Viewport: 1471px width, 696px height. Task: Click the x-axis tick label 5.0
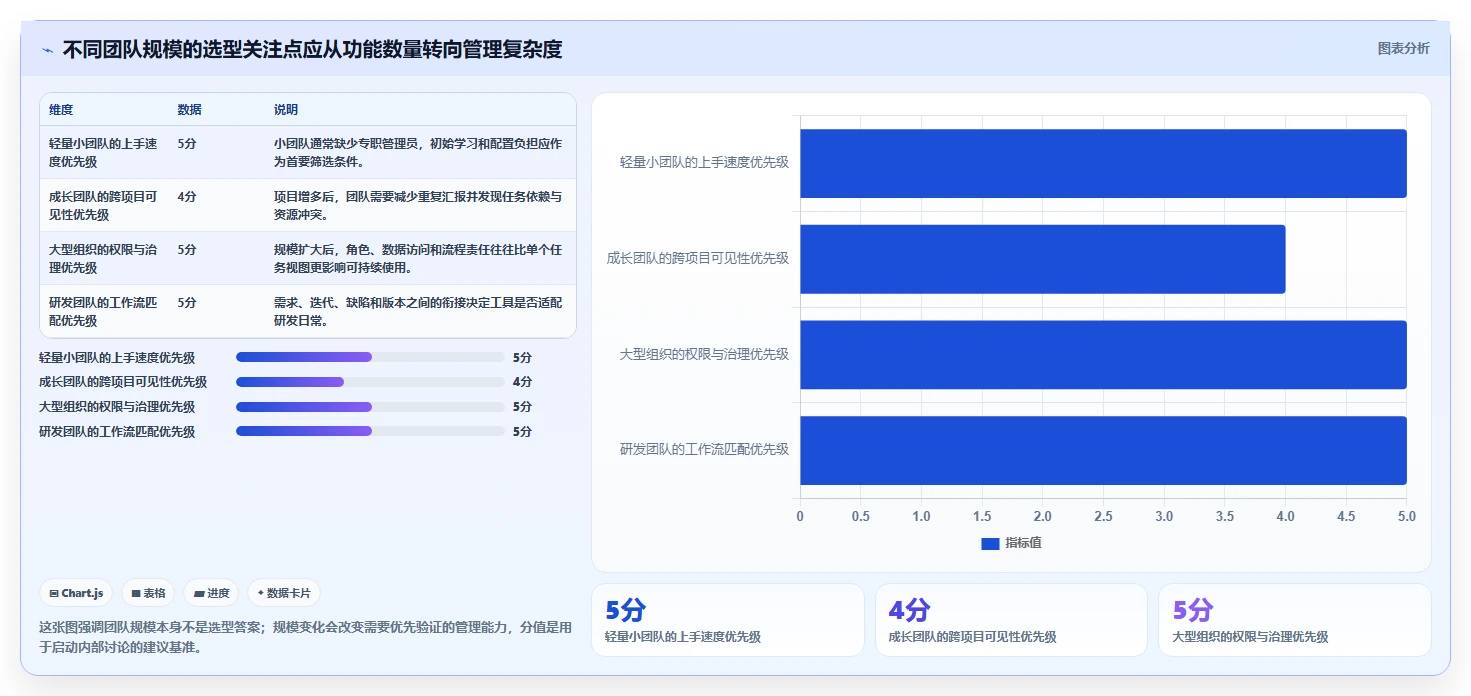(1407, 516)
